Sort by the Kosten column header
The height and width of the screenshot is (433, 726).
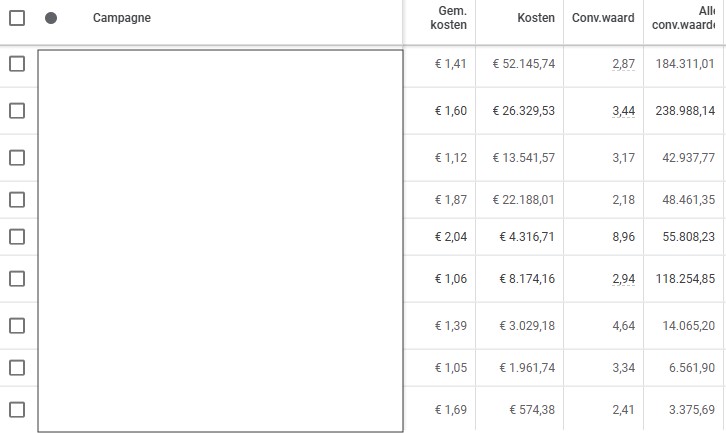[x=536, y=18]
